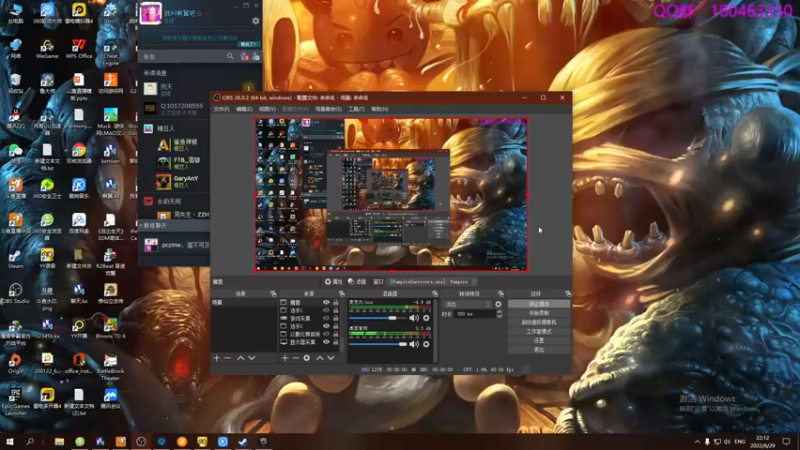800x450 pixels.
Task: Switch to 工作室模式 studio mode
Action: [539, 332]
